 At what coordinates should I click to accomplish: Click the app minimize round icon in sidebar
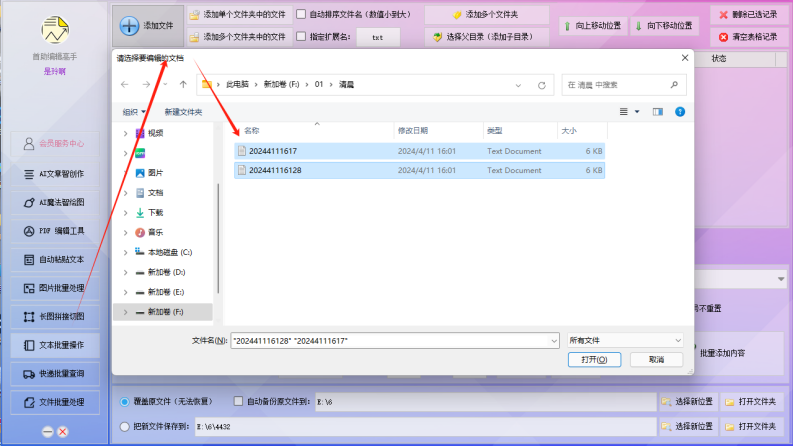(x=48, y=432)
